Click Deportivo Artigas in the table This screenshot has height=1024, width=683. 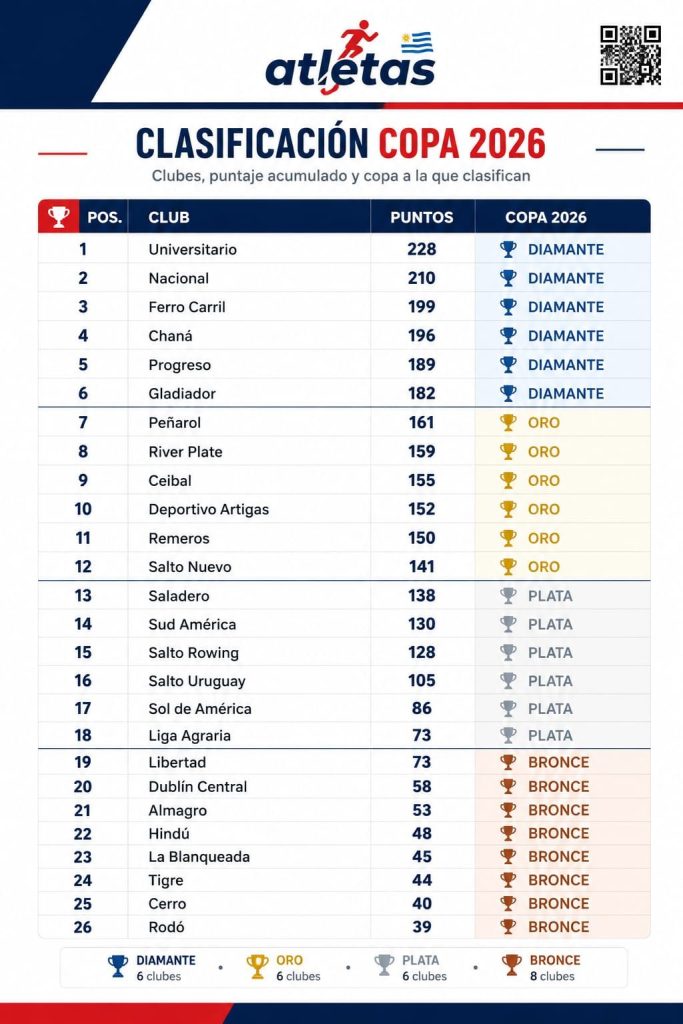click(x=209, y=509)
